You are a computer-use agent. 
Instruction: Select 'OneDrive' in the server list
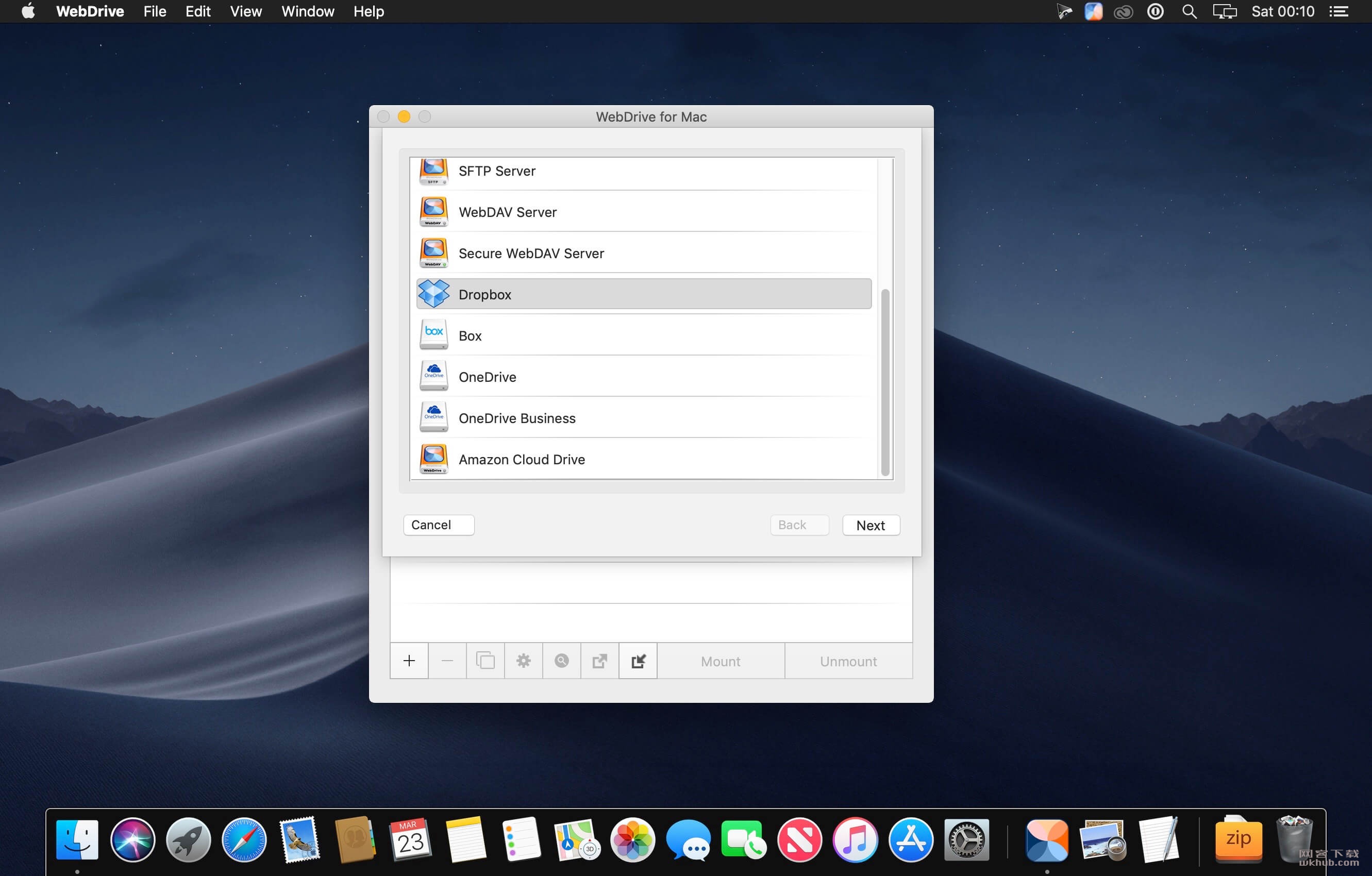[644, 377]
